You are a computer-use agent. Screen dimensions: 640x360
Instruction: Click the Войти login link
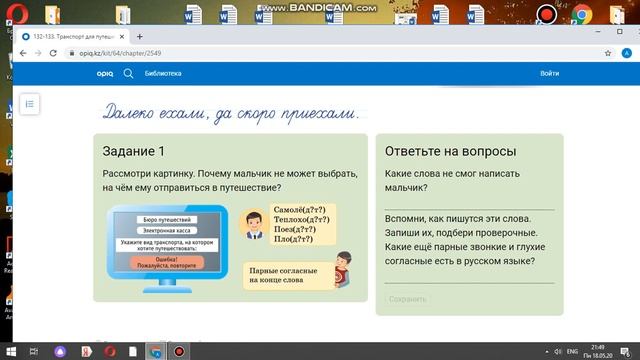(x=549, y=73)
